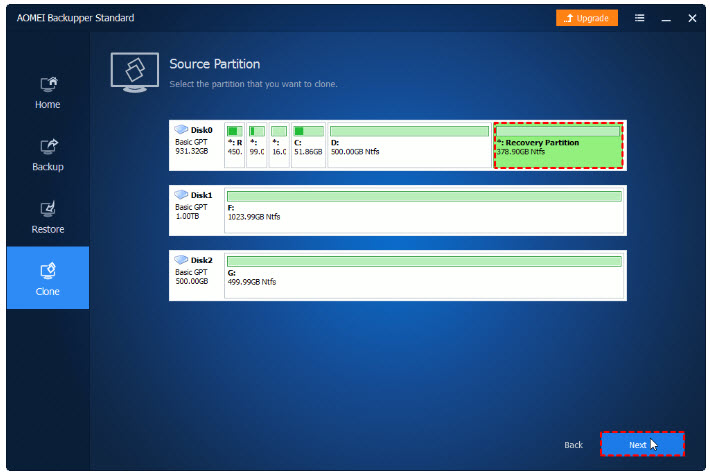
Task: Select the F: 1023.99GB partition on Disk1
Action: (x=424, y=211)
